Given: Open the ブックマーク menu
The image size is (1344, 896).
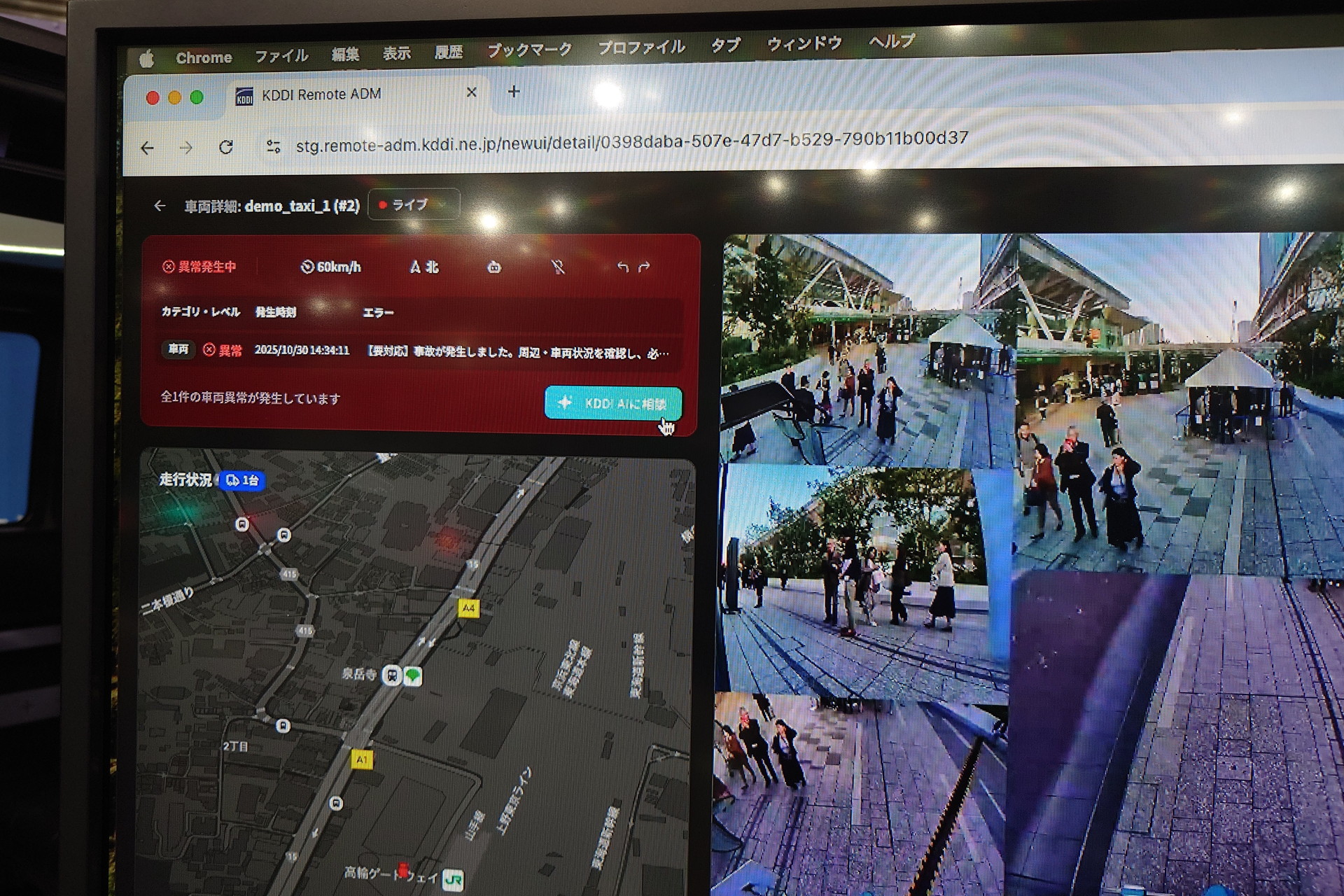Looking at the screenshot, I should point(529,50).
